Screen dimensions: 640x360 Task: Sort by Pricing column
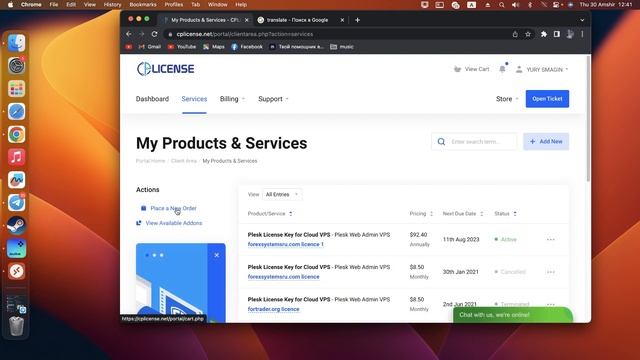[421, 214]
